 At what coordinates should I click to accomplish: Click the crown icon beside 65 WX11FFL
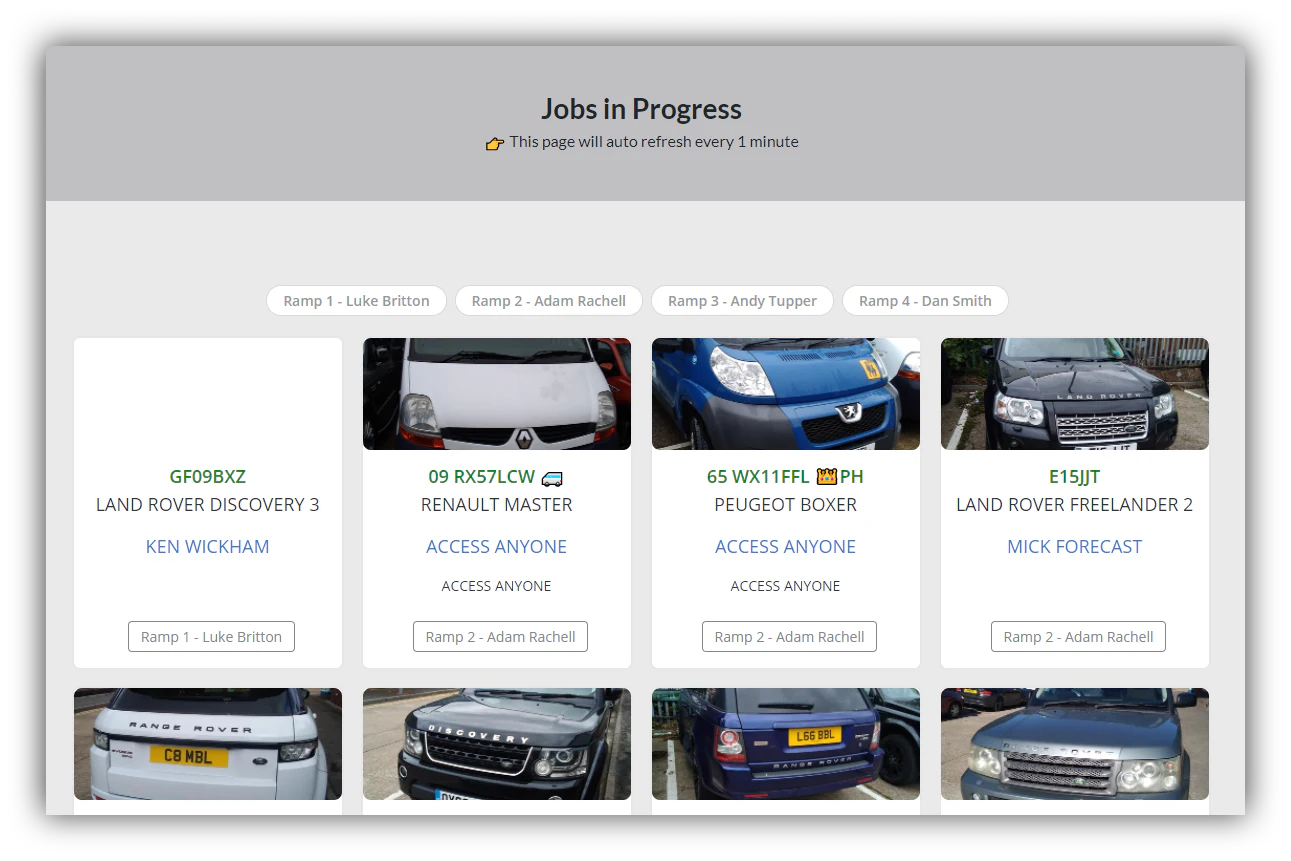tap(826, 477)
